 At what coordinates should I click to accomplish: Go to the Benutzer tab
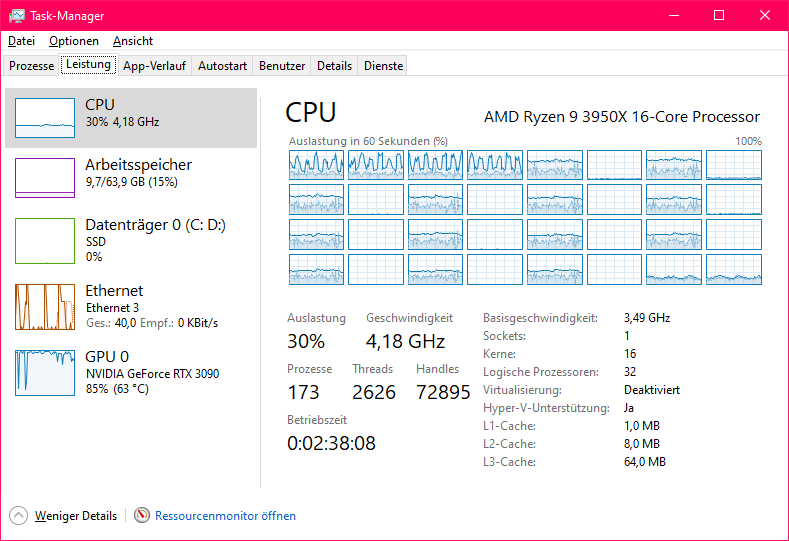(x=282, y=66)
